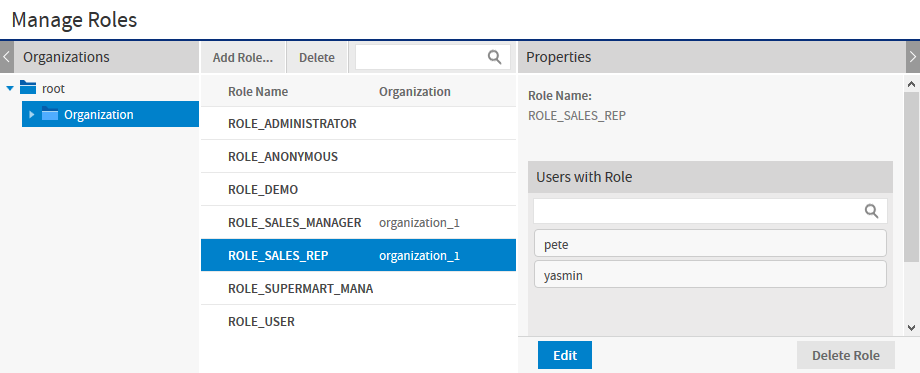Select user yasmin in Users with Role

[710, 274]
